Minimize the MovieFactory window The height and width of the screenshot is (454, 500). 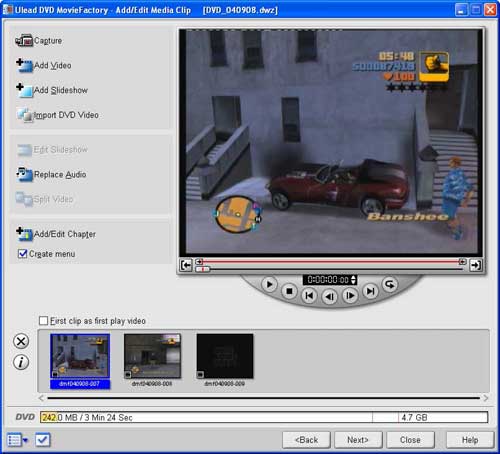click(x=461, y=10)
